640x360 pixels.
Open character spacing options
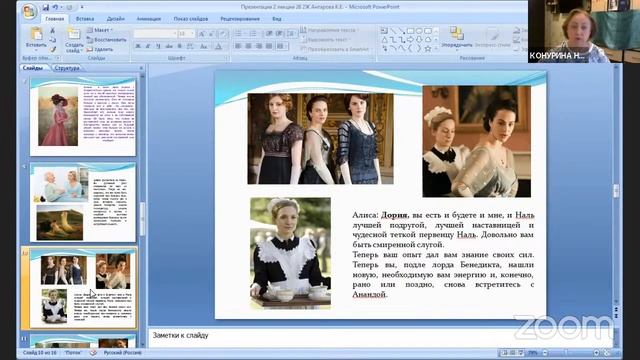(x=190, y=47)
